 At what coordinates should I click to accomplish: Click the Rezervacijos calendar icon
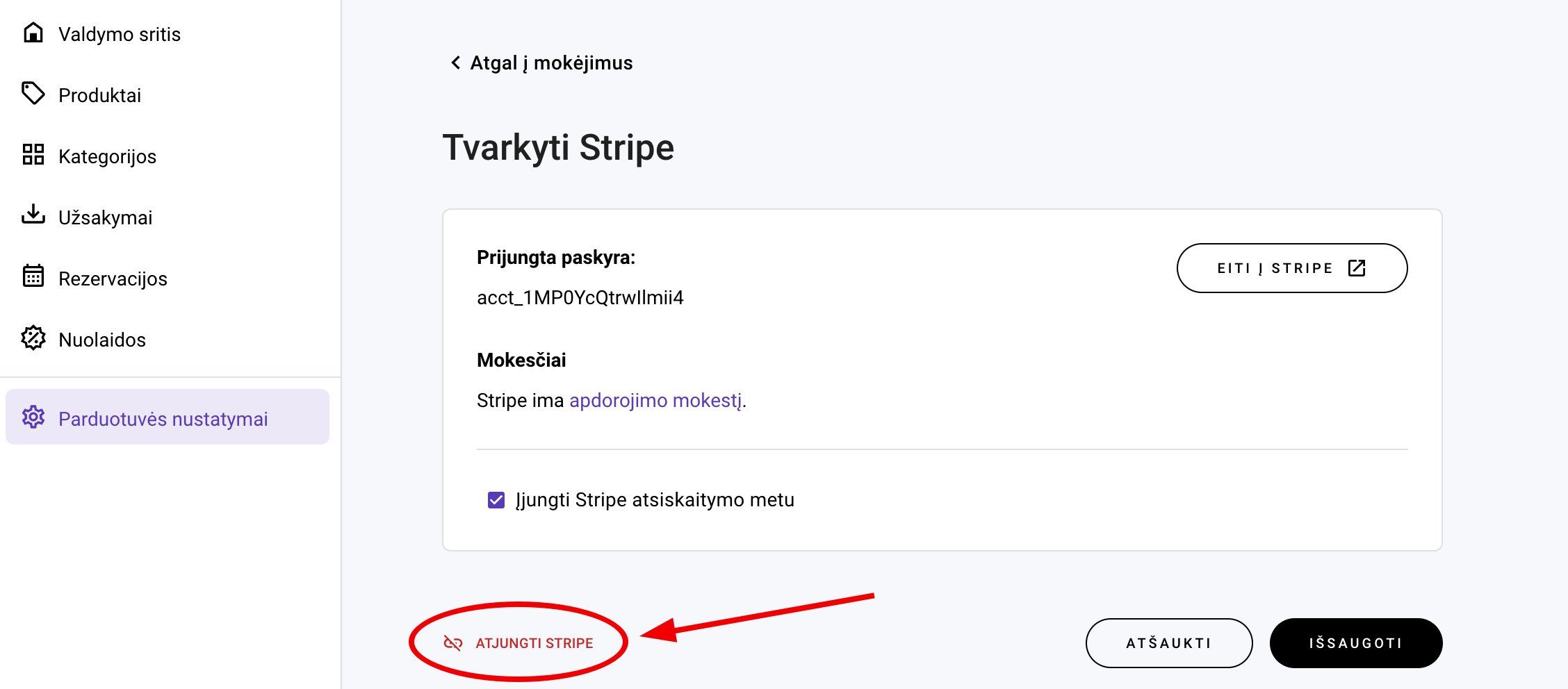click(x=33, y=276)
